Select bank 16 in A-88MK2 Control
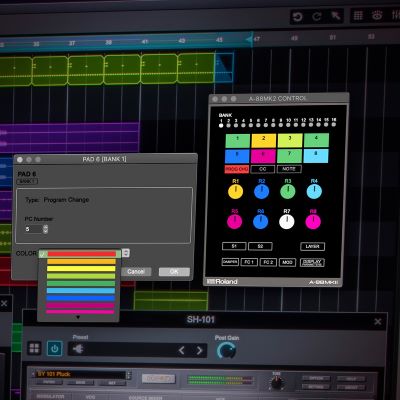The height and width of the screenshot is (400, 400). point(334,124)
